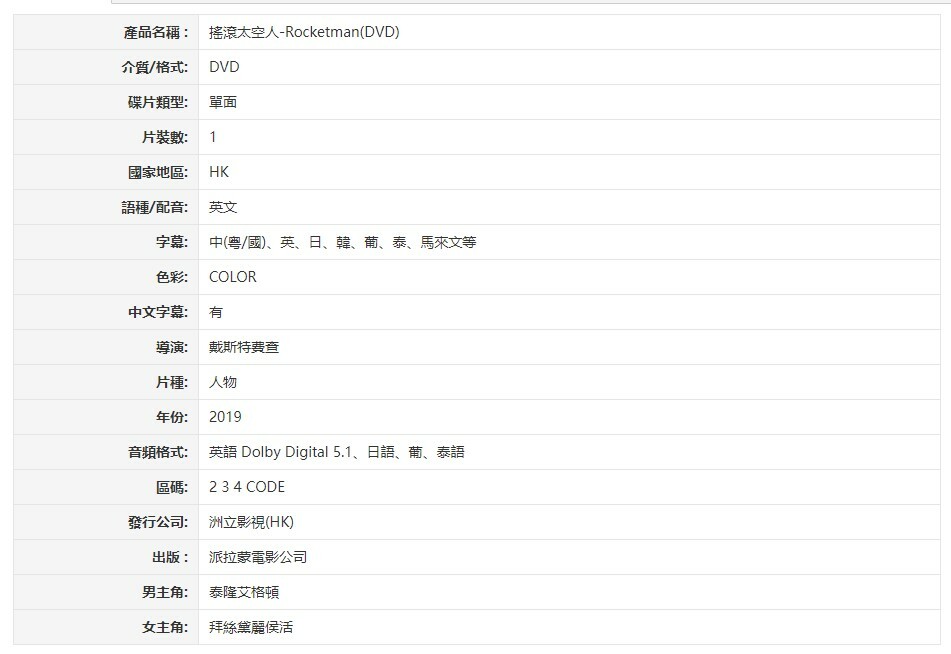
Task: Select lead actor 泰隆艾格頓
Action: click(244, 593)
